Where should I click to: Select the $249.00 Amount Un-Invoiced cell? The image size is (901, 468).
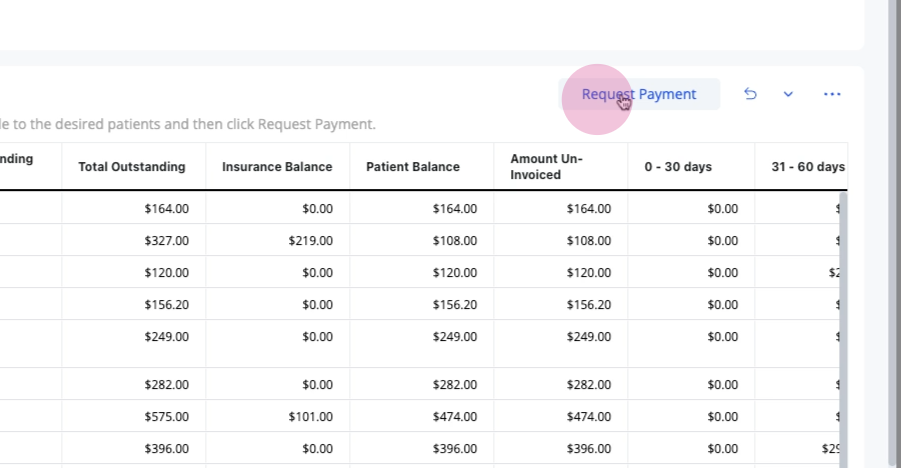tap(561, 344)
